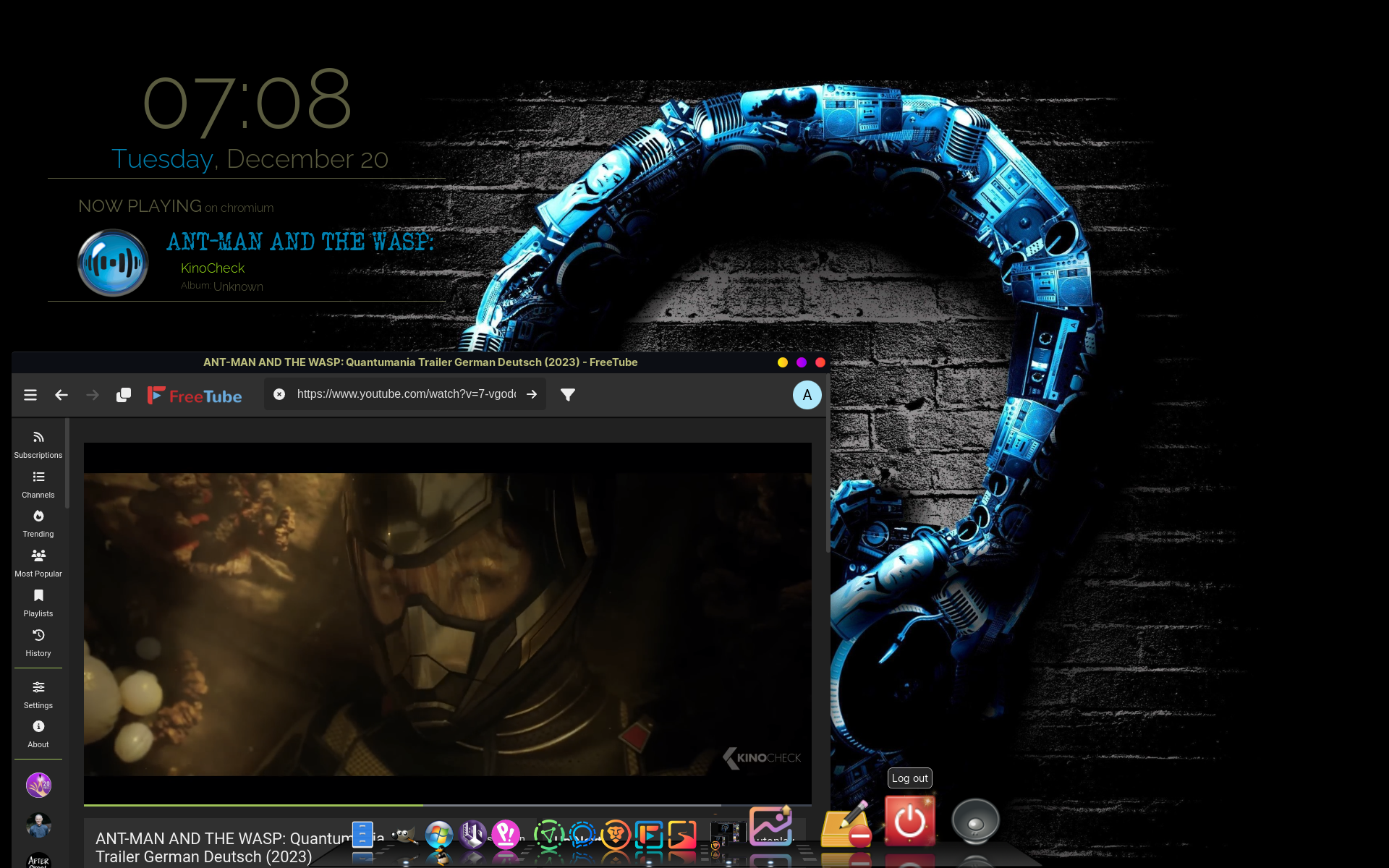Open Settings in the sidebar
This screenshot has width=1389, height=868.
click(38, 695)
